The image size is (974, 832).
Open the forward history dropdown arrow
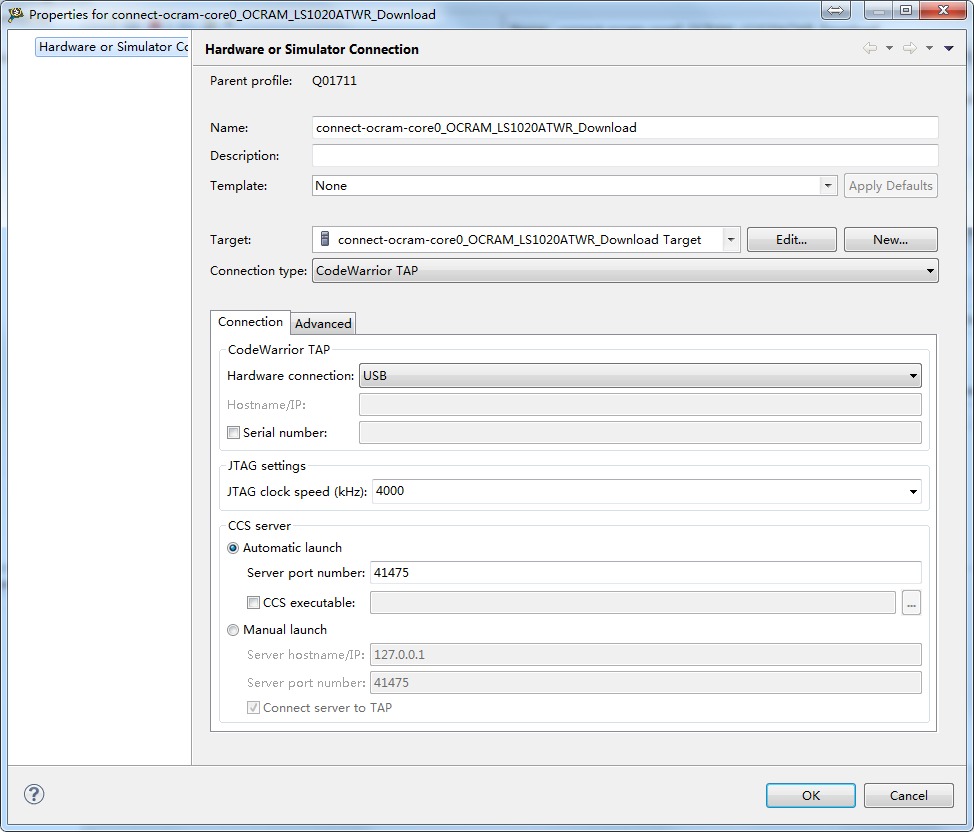(929, 48)
